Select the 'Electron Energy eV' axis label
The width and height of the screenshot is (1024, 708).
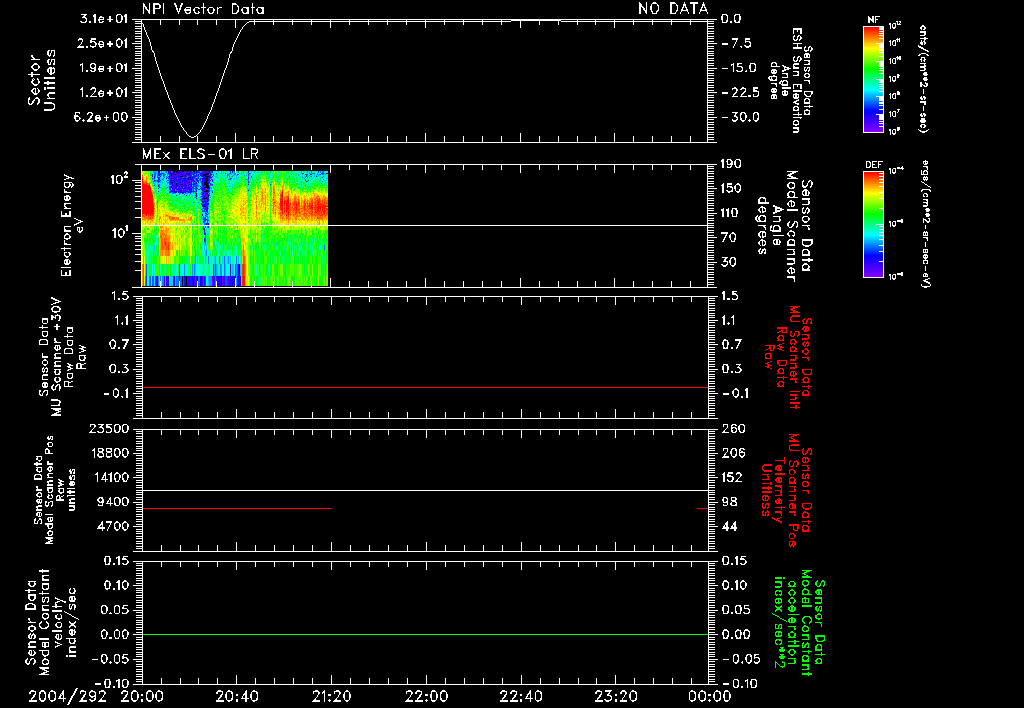pyautogui.click(x=72, y=225)
